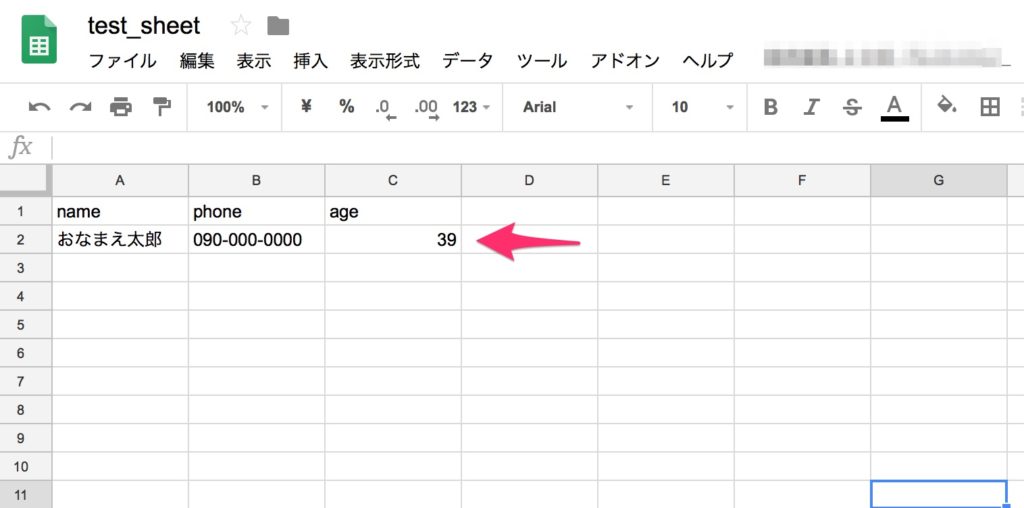The width and height of the screenshot is (1024, 508).
Task: Toggle italic text formatting
Action: [x=812, y=107]
